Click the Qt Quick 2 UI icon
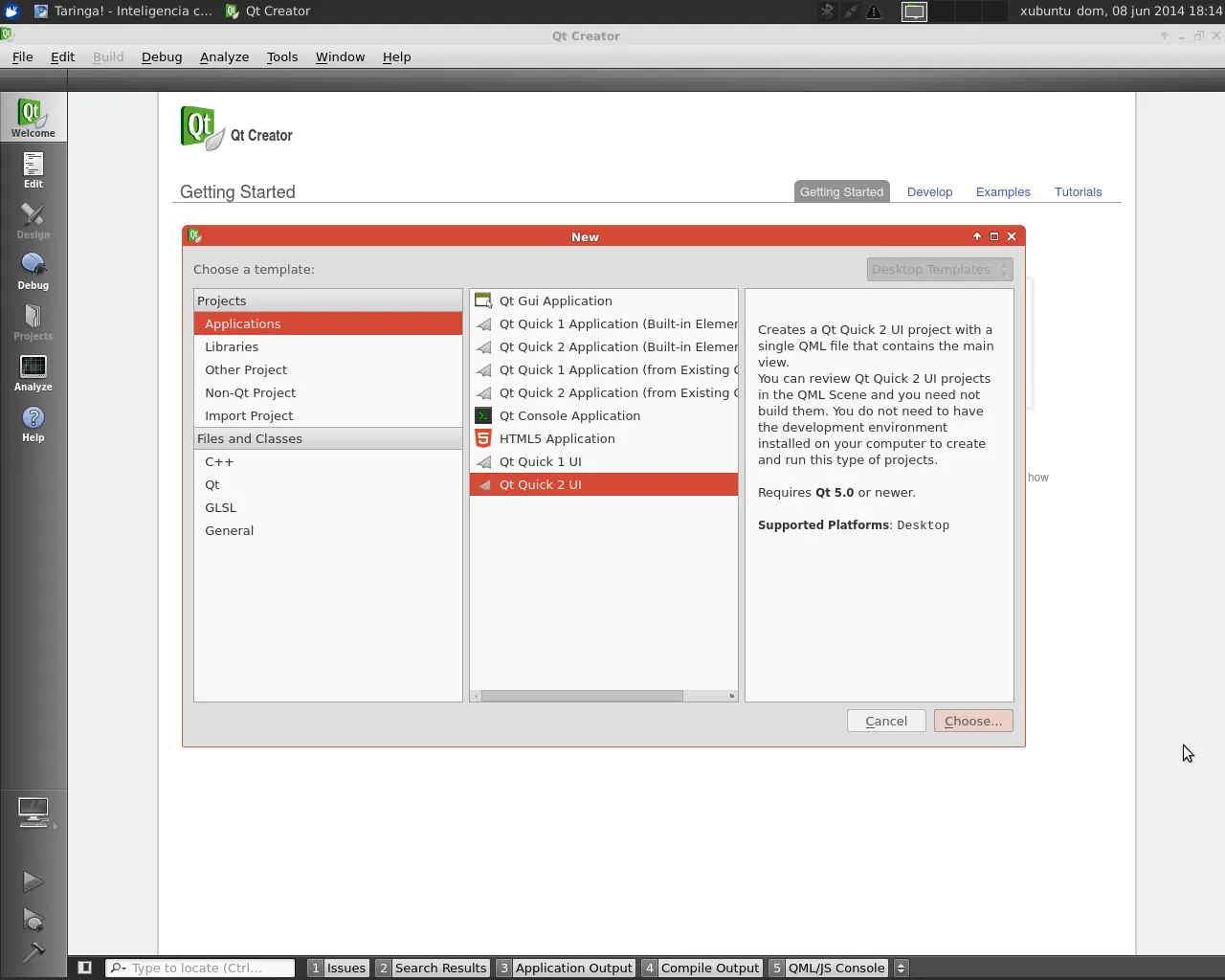The width and height of the screenshot is (1225, 980). [x=483, y=484]
